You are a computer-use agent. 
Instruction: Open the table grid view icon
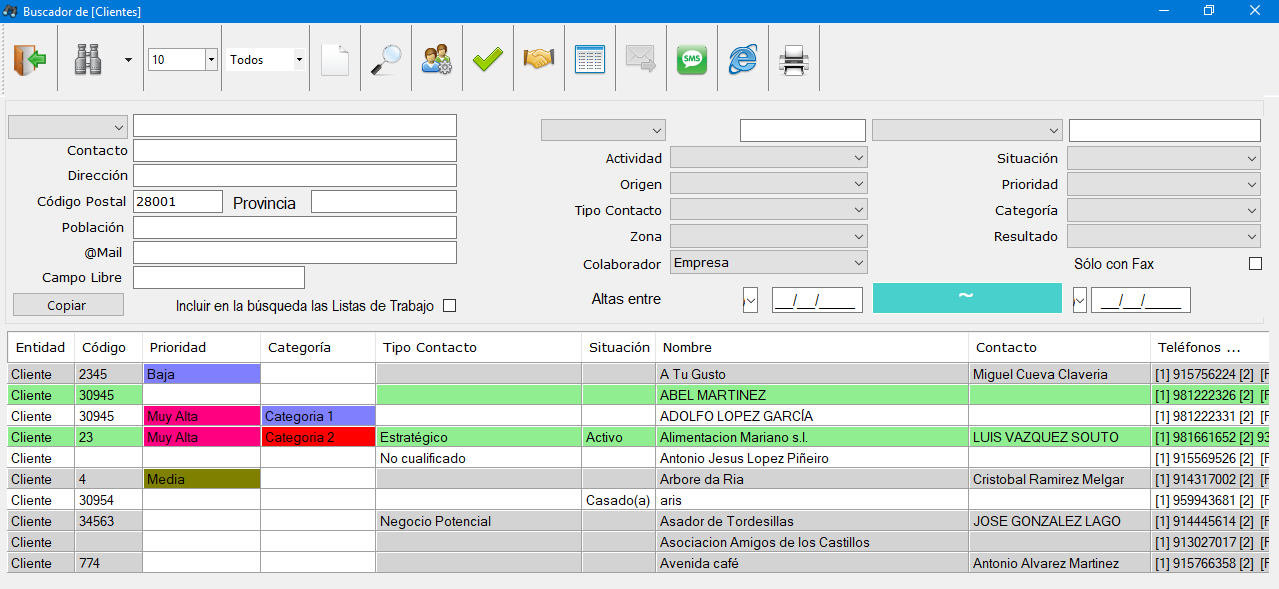click(590, 60)
